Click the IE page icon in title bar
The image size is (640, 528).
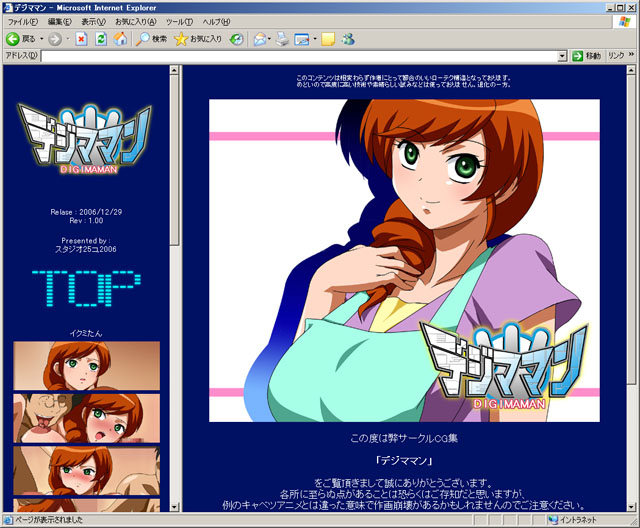(x=8, y=8)
